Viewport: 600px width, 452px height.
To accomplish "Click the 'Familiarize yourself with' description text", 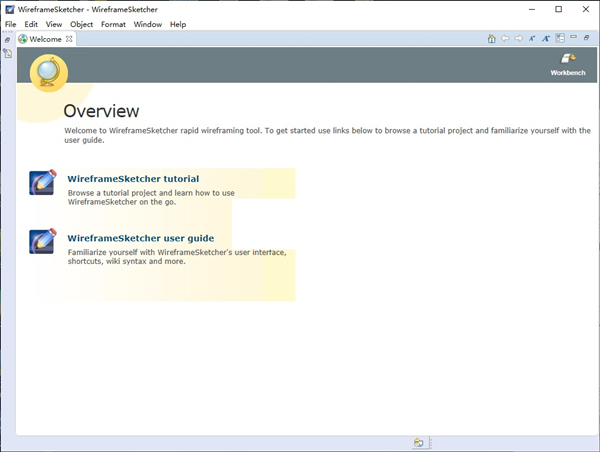I will pyautogui.click(x=177, y=257).
